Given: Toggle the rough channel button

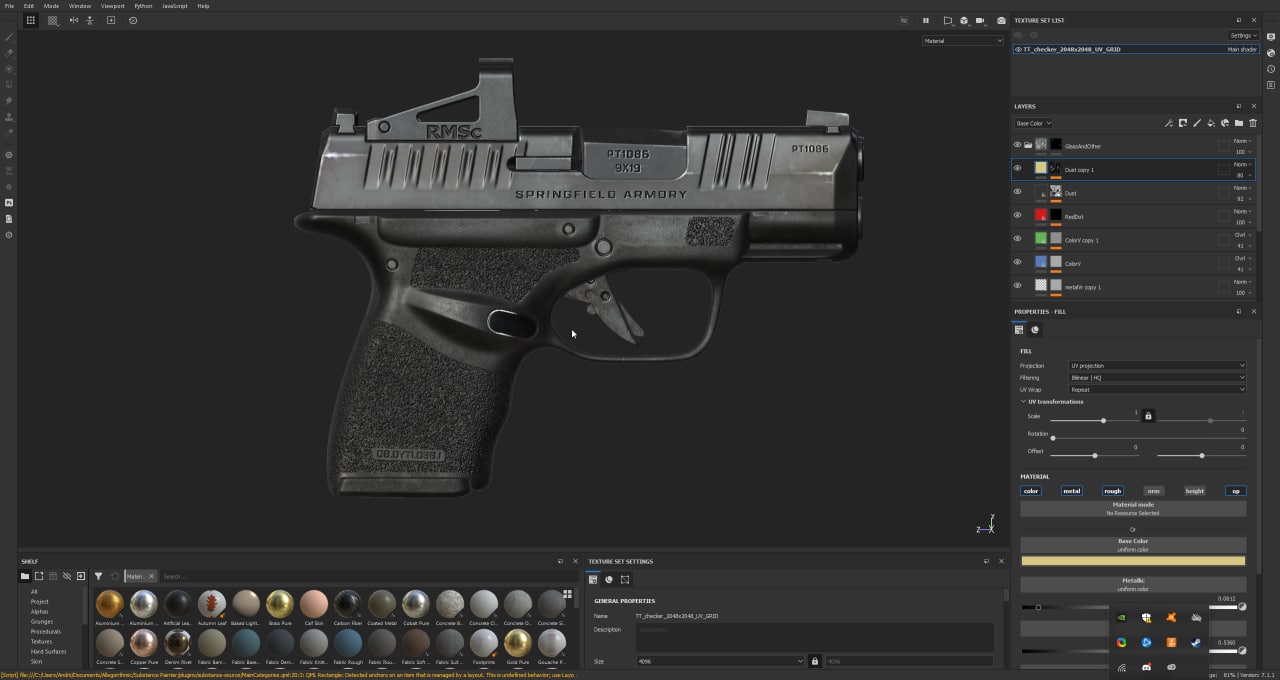Looking at the screenshot, I should 1112,491.
